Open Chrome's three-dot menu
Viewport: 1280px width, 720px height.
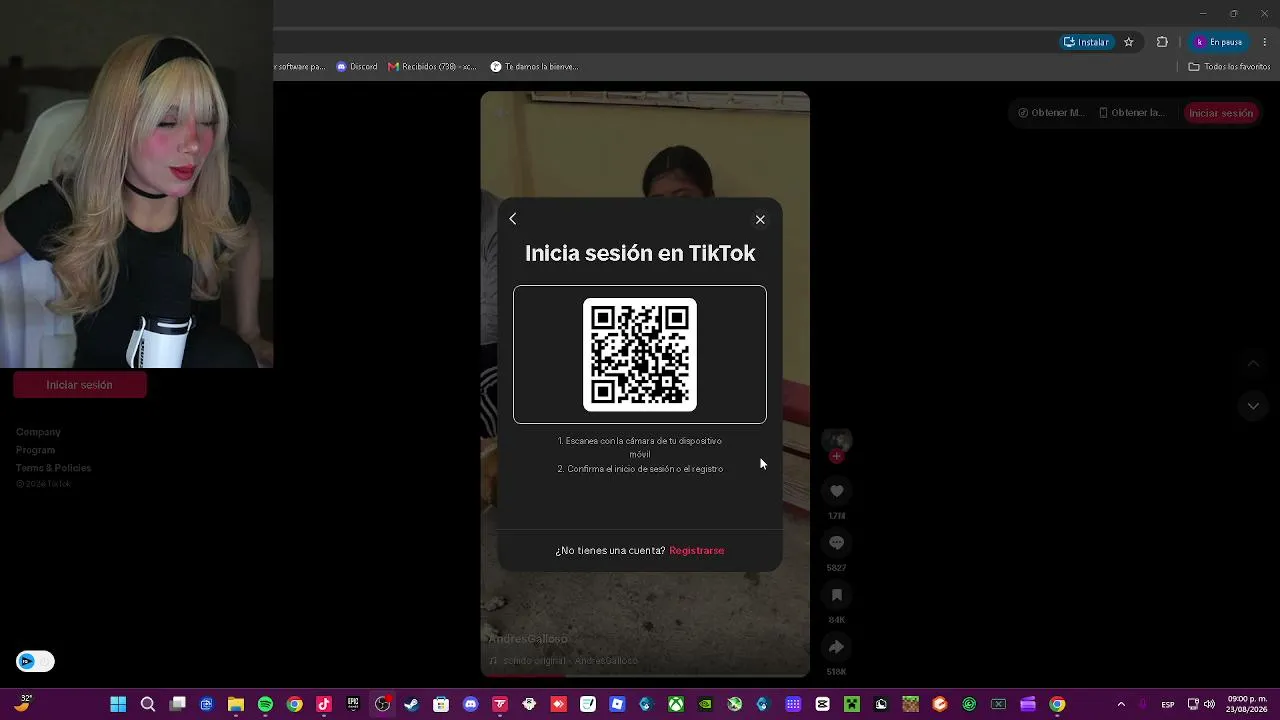point(1265,42)
